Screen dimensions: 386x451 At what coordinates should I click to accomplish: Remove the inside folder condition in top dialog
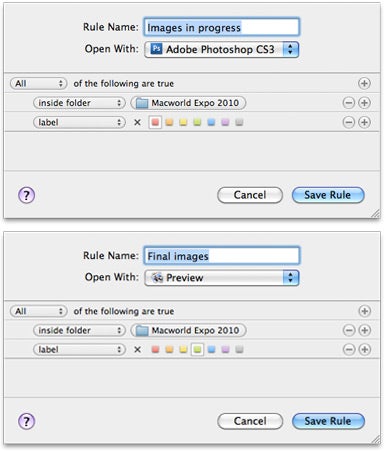(x=349, y=103)
